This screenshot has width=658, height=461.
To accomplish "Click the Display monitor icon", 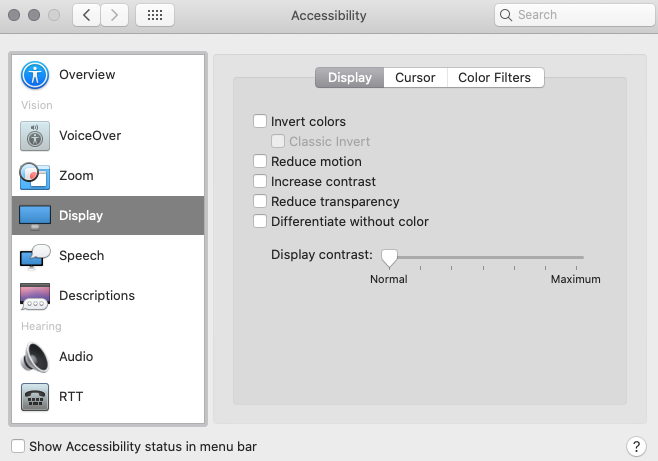I will (35, 216).
